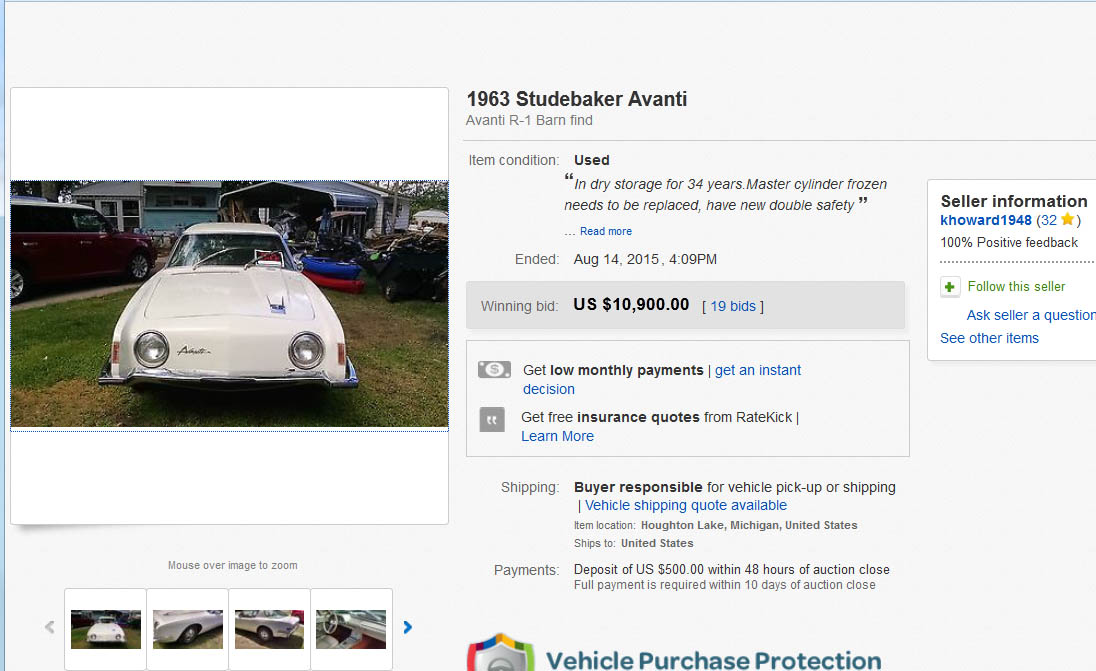Screen dimensions: 1096x671
Task: Click the Deposit of US $500.00 text
Action: click(x=732, y=570)
